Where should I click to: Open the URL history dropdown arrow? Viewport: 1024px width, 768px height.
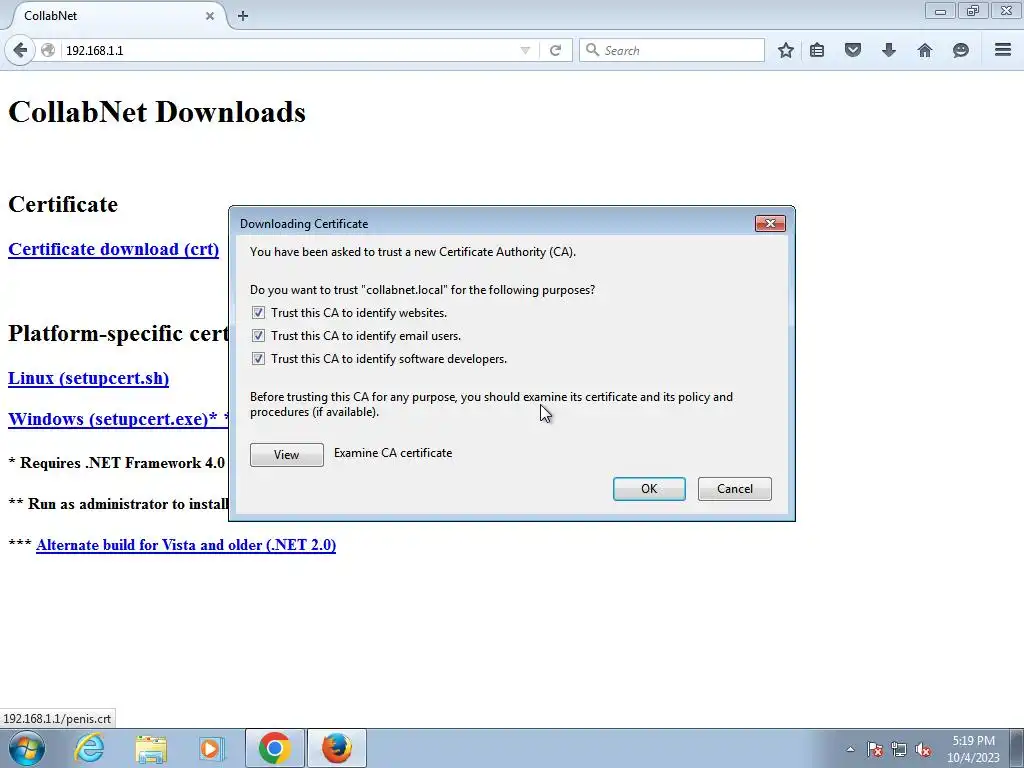click(525, 50)
